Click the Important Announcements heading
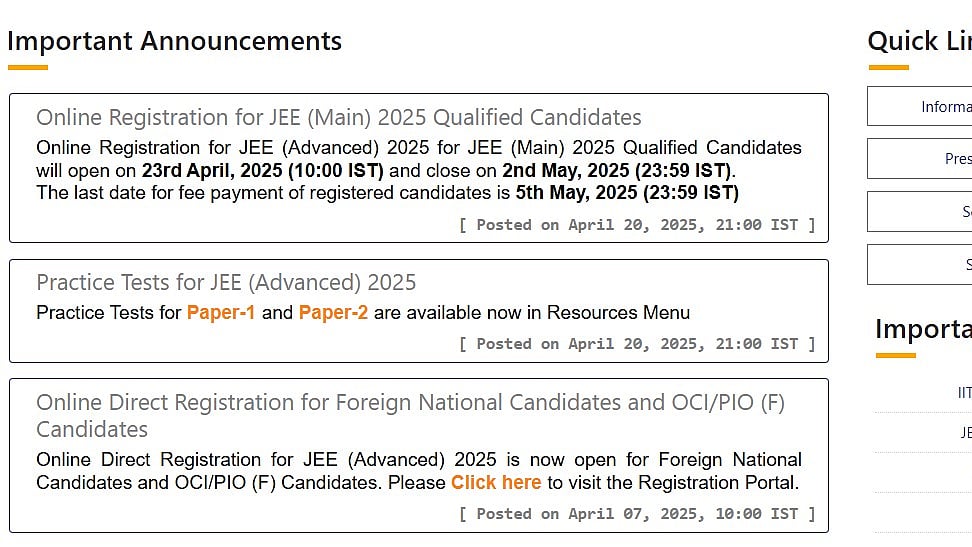This screenshot has height=547, width=972. point(174,42)
